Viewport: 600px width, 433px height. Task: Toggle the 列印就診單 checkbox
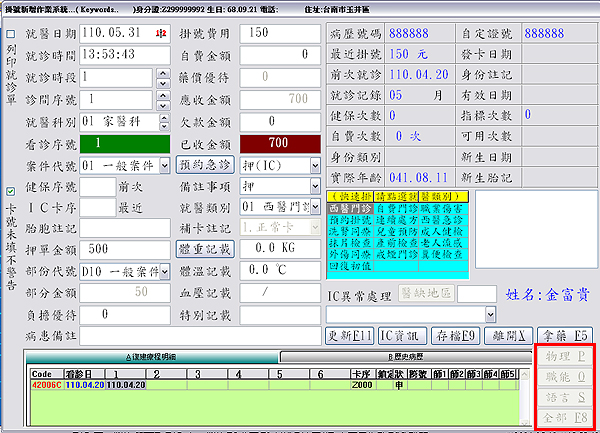(11, 34)
